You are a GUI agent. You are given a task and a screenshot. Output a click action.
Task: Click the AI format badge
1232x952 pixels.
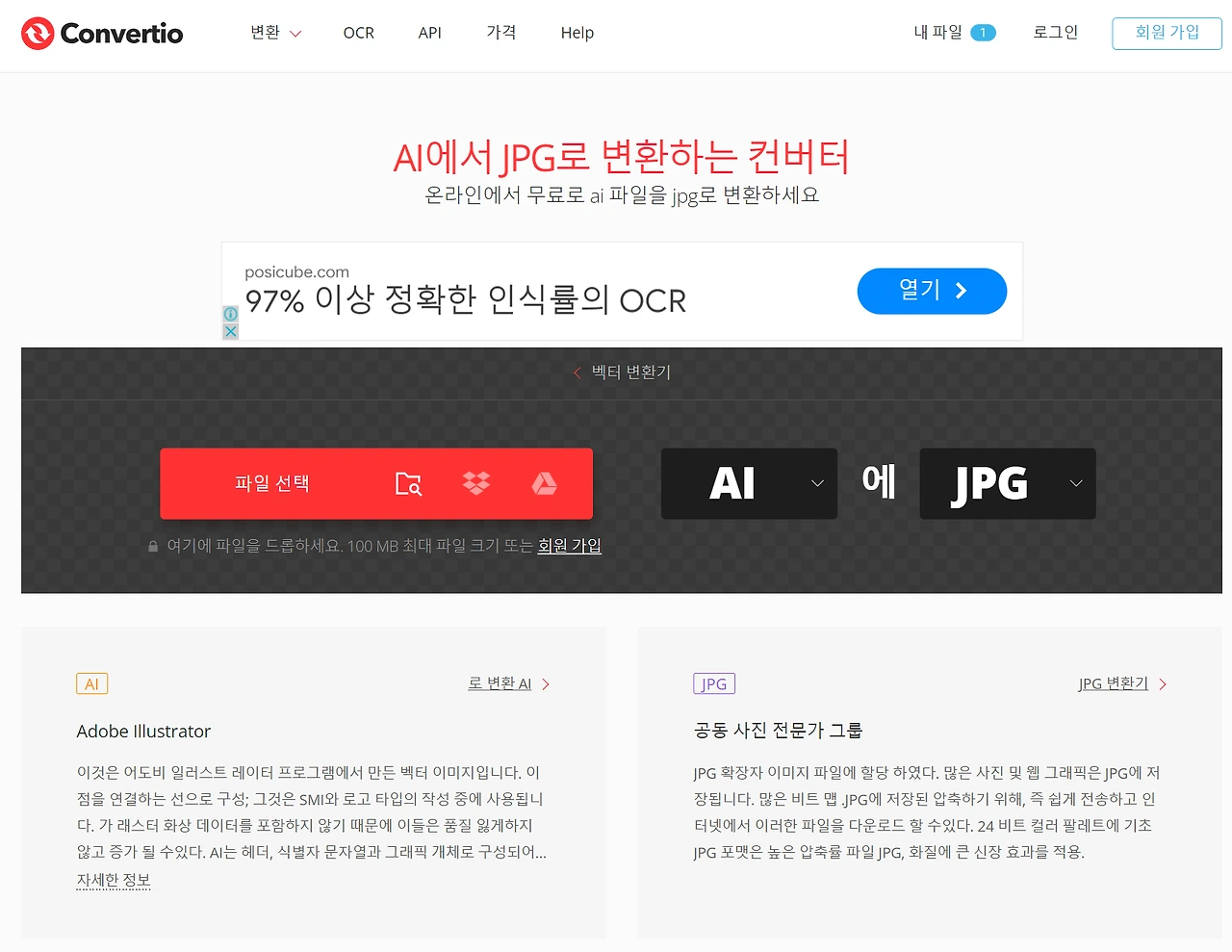click(91, 684)
